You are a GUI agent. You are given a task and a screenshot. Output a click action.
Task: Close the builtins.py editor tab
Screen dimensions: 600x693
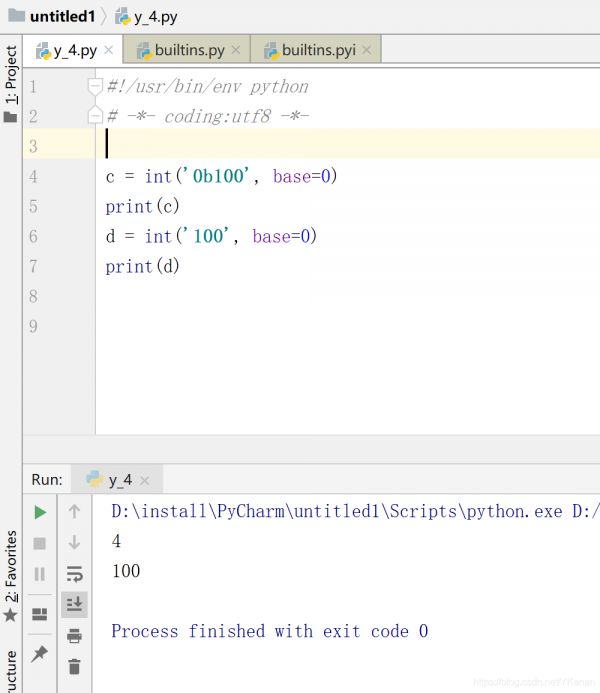click(x=236, y=50)
